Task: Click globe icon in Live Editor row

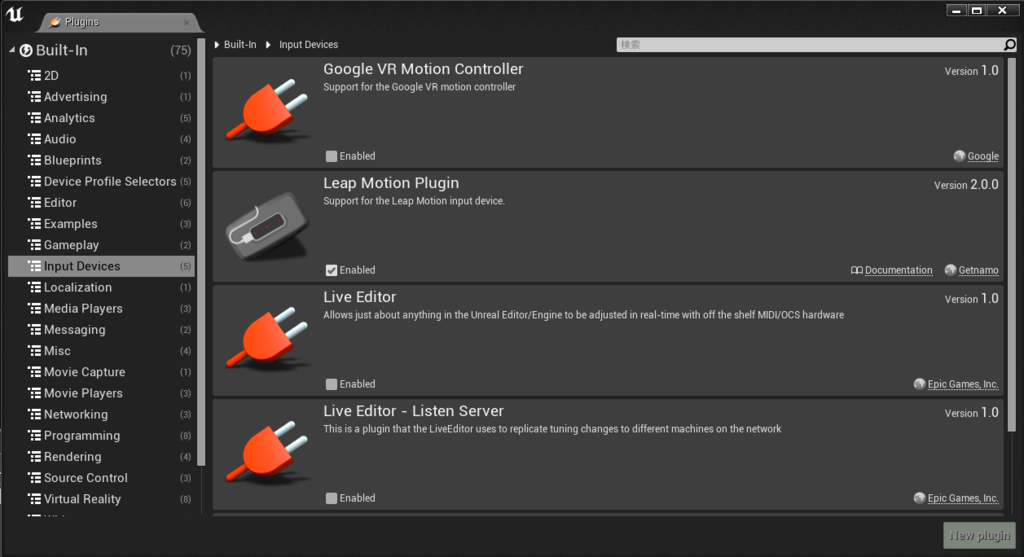Action: [920, 384]
